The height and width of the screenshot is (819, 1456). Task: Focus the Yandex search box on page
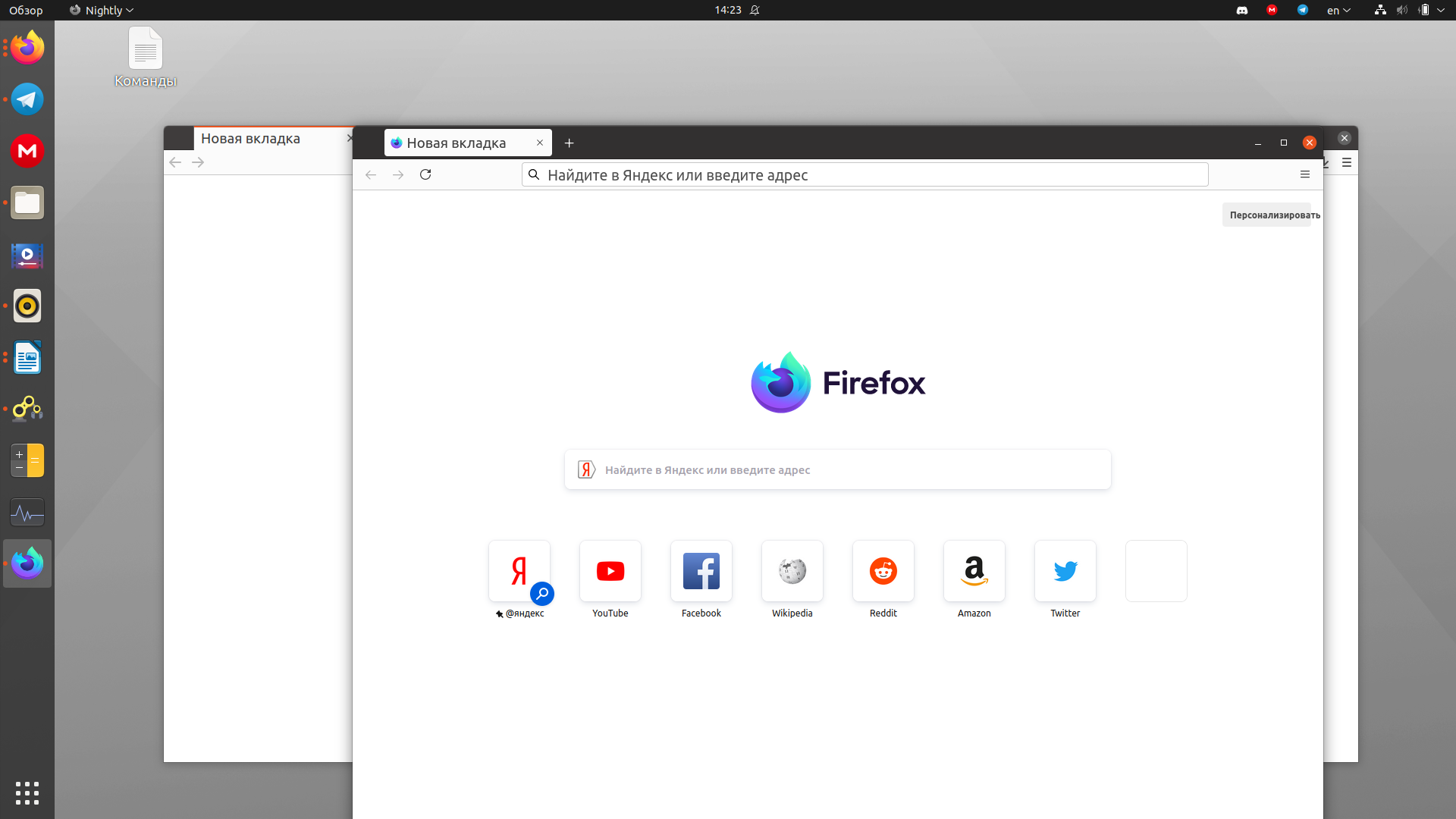(x=838, y=469)
